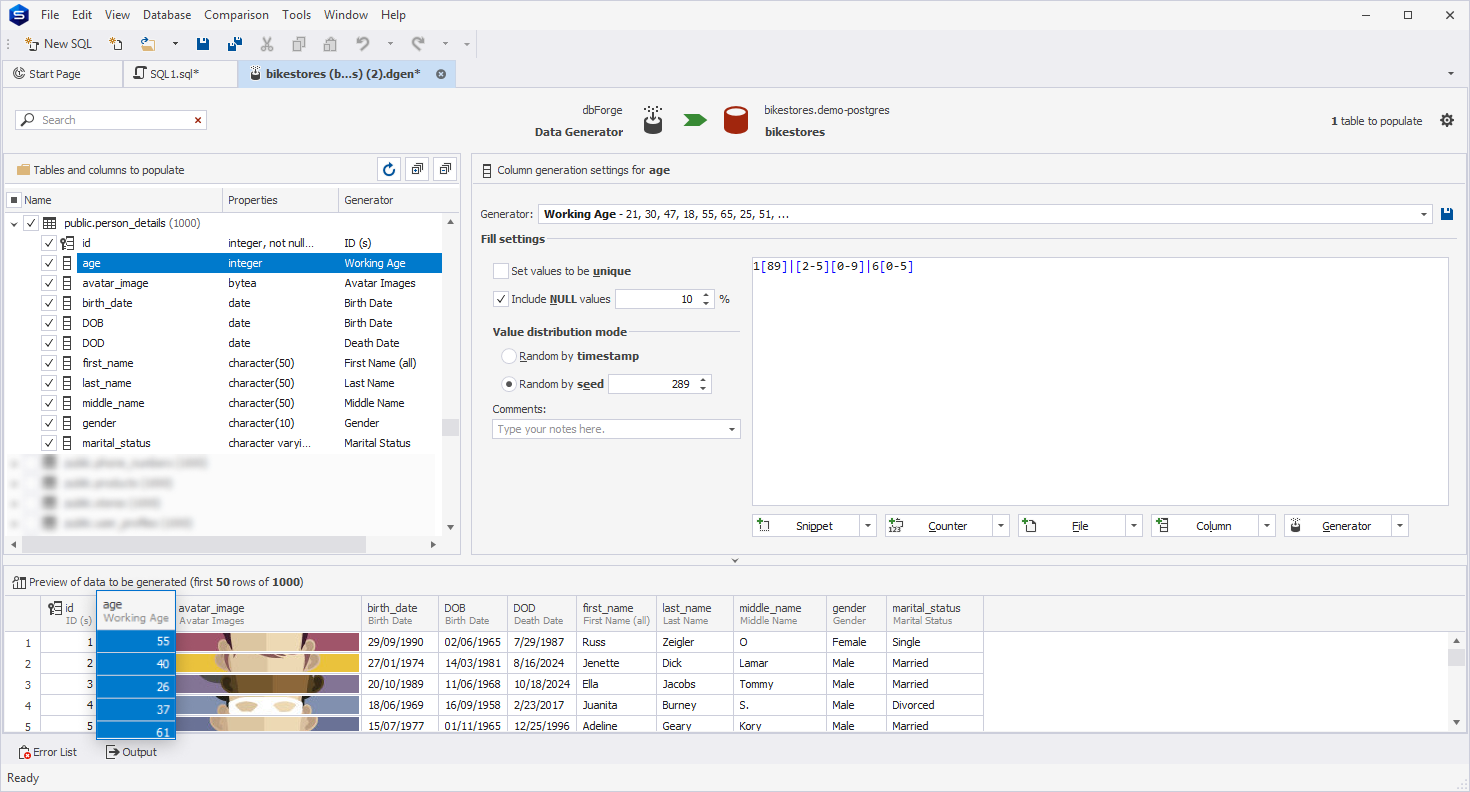Uncheck the id column checkbox
This screenshot has height=792, width=1470.
pyautogui.click(x=49, y=243)
